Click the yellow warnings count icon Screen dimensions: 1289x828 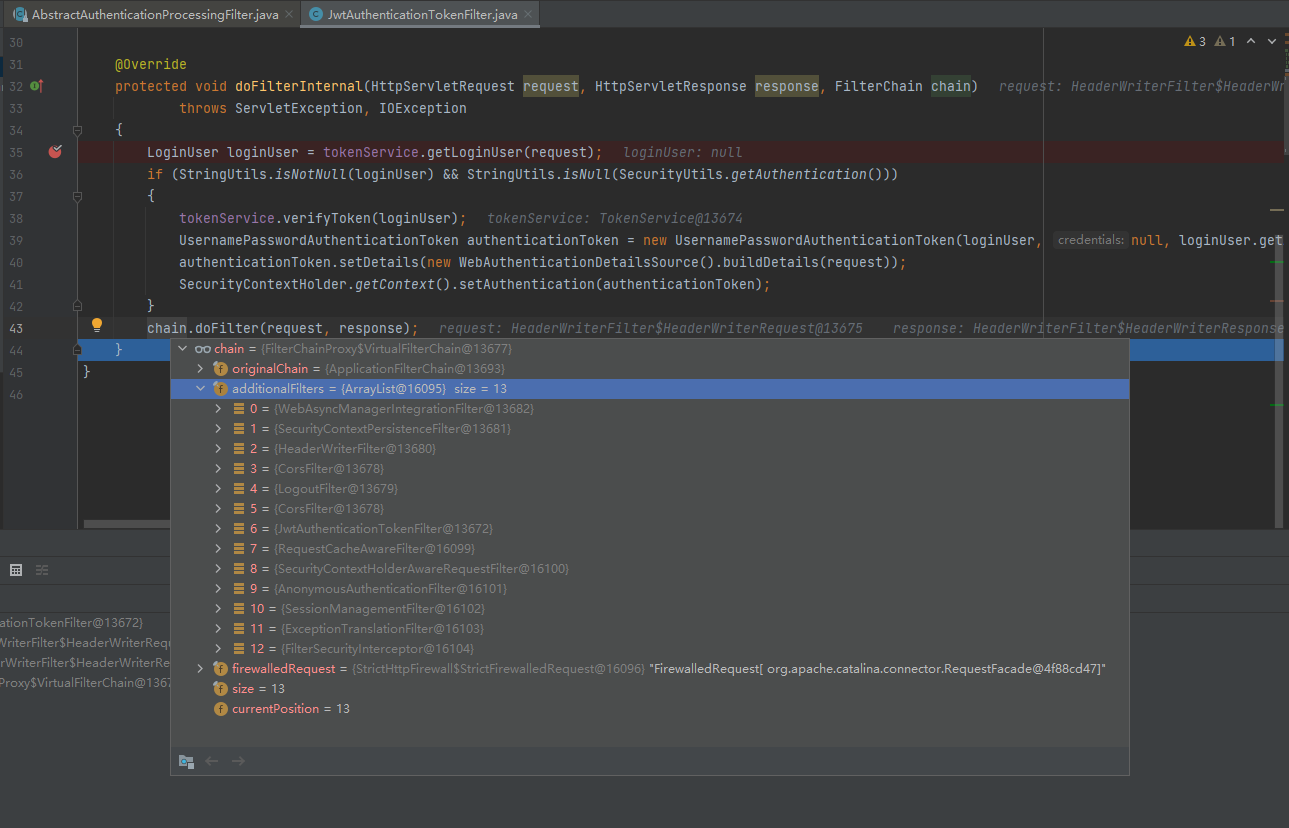coord(1189,42)
